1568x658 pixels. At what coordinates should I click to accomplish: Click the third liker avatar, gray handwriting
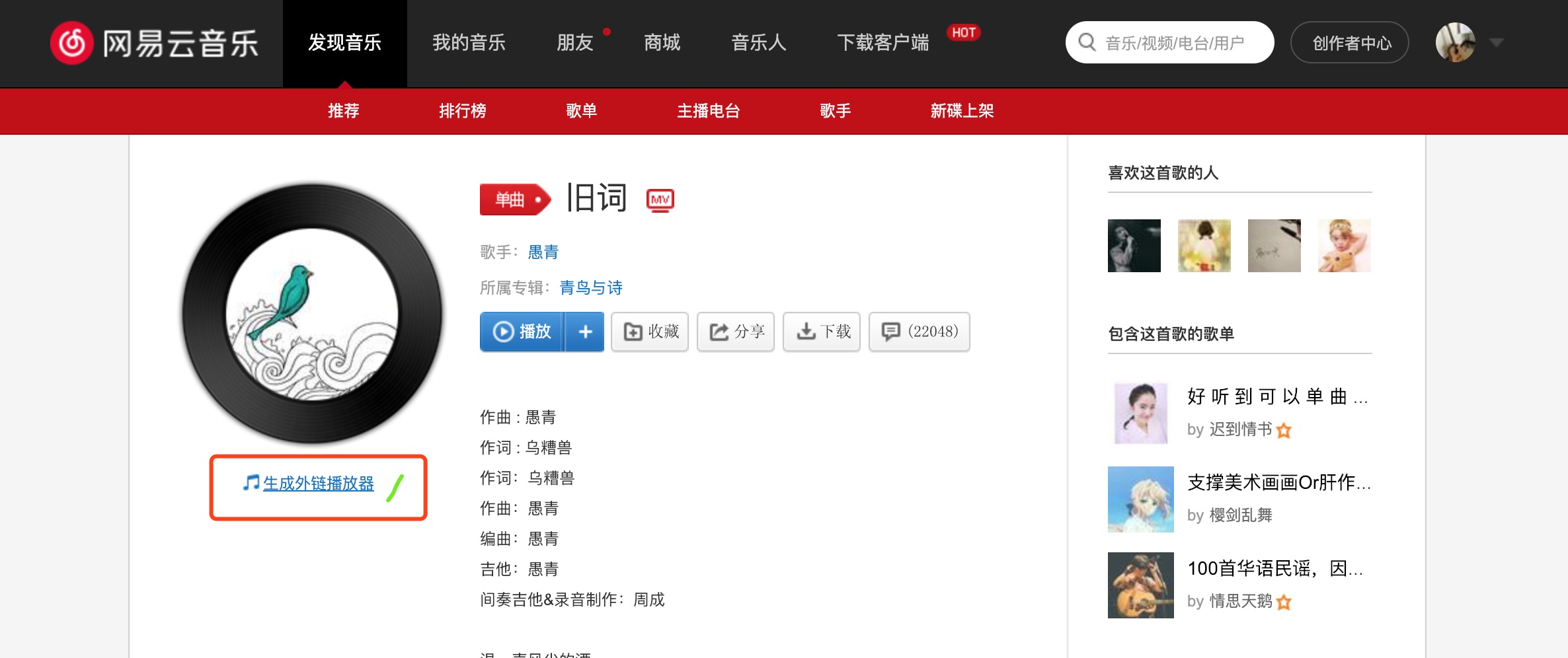tap(1274, 246)
